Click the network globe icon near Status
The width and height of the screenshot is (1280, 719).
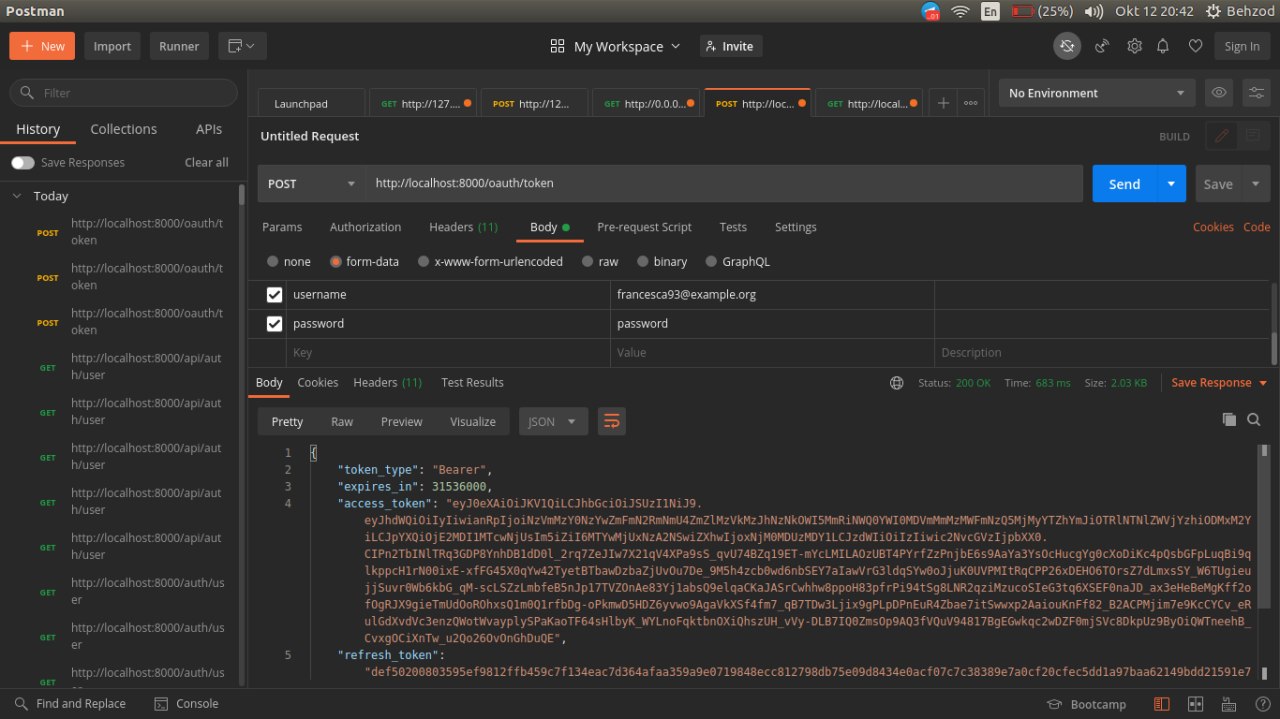[897, 383]
